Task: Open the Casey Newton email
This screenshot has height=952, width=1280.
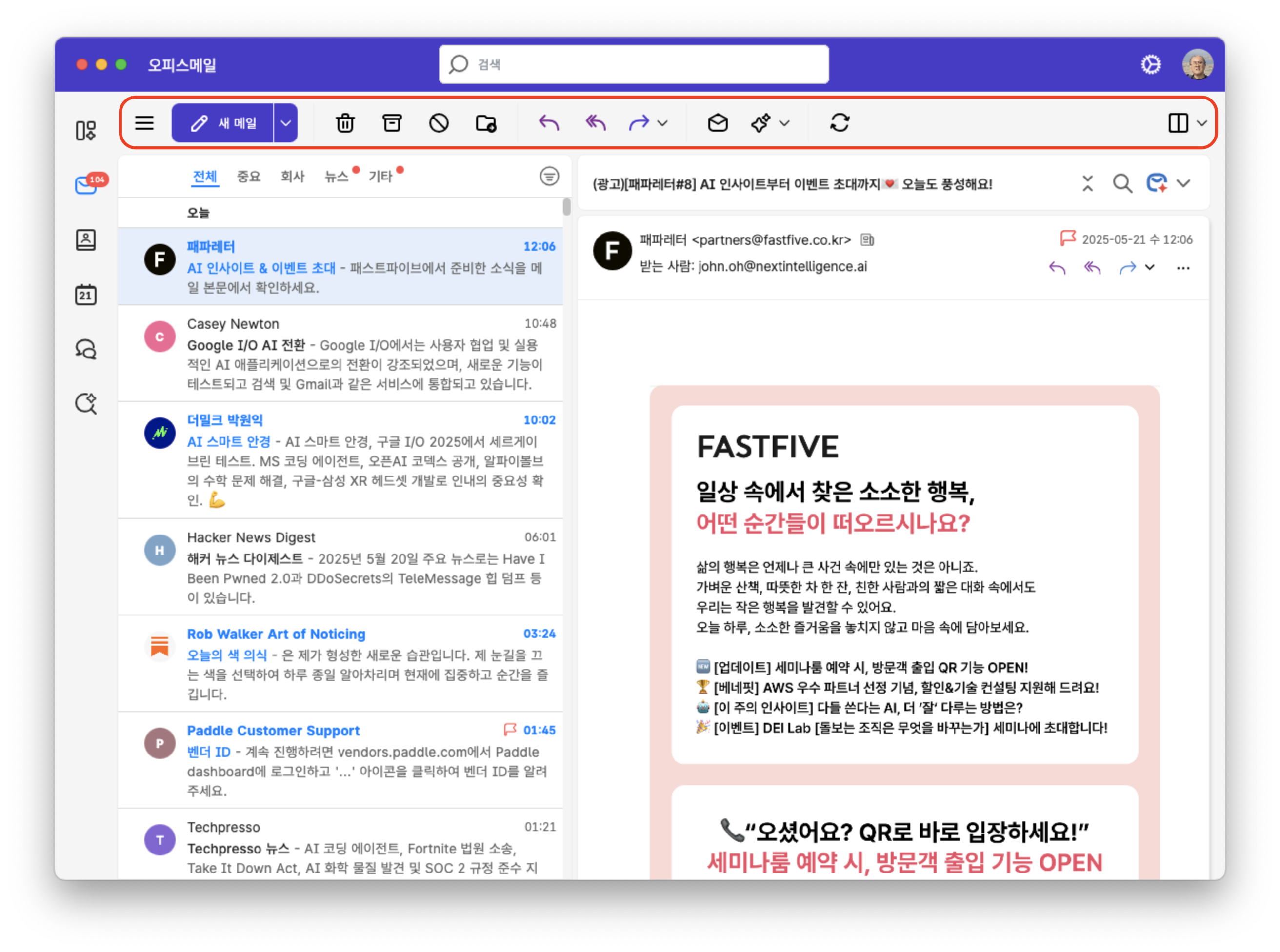Action: pos(340,353)
